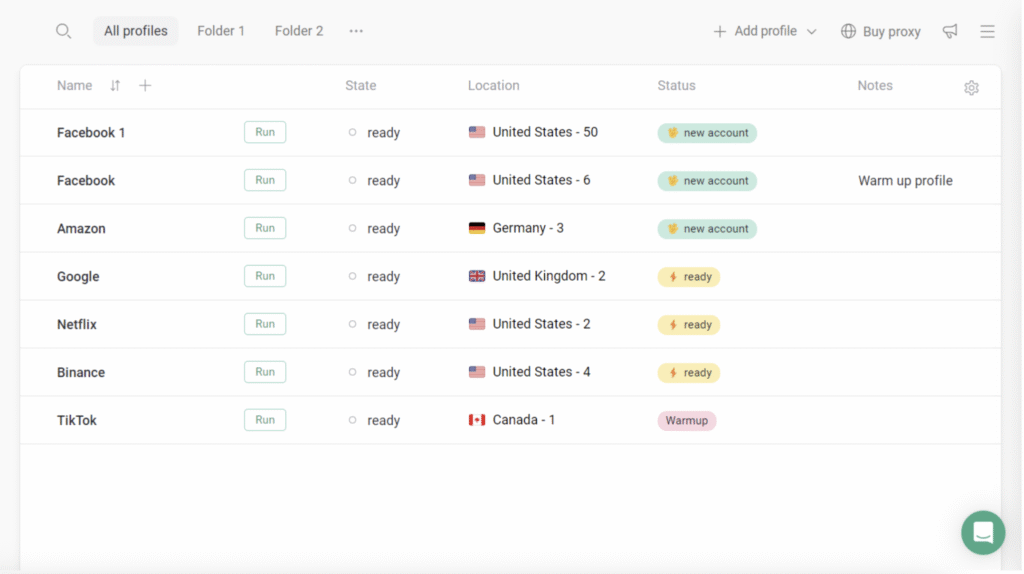This screenshot has width=1024, height=574.
Task: Switch to the Folder 1 tab
Action: pyautogui.click(x=221, y=31)
